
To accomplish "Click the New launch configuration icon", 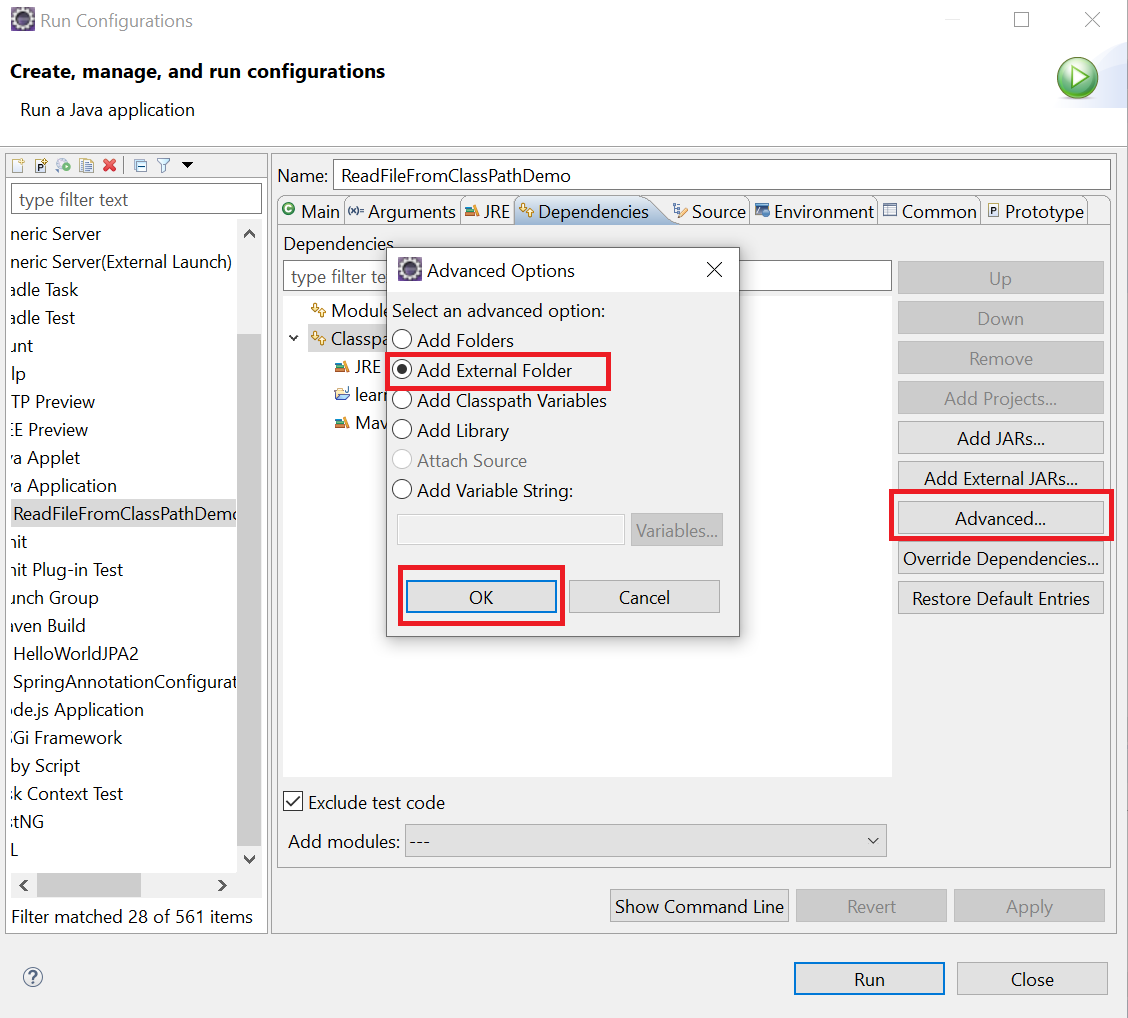I will (x=18, y=166).
